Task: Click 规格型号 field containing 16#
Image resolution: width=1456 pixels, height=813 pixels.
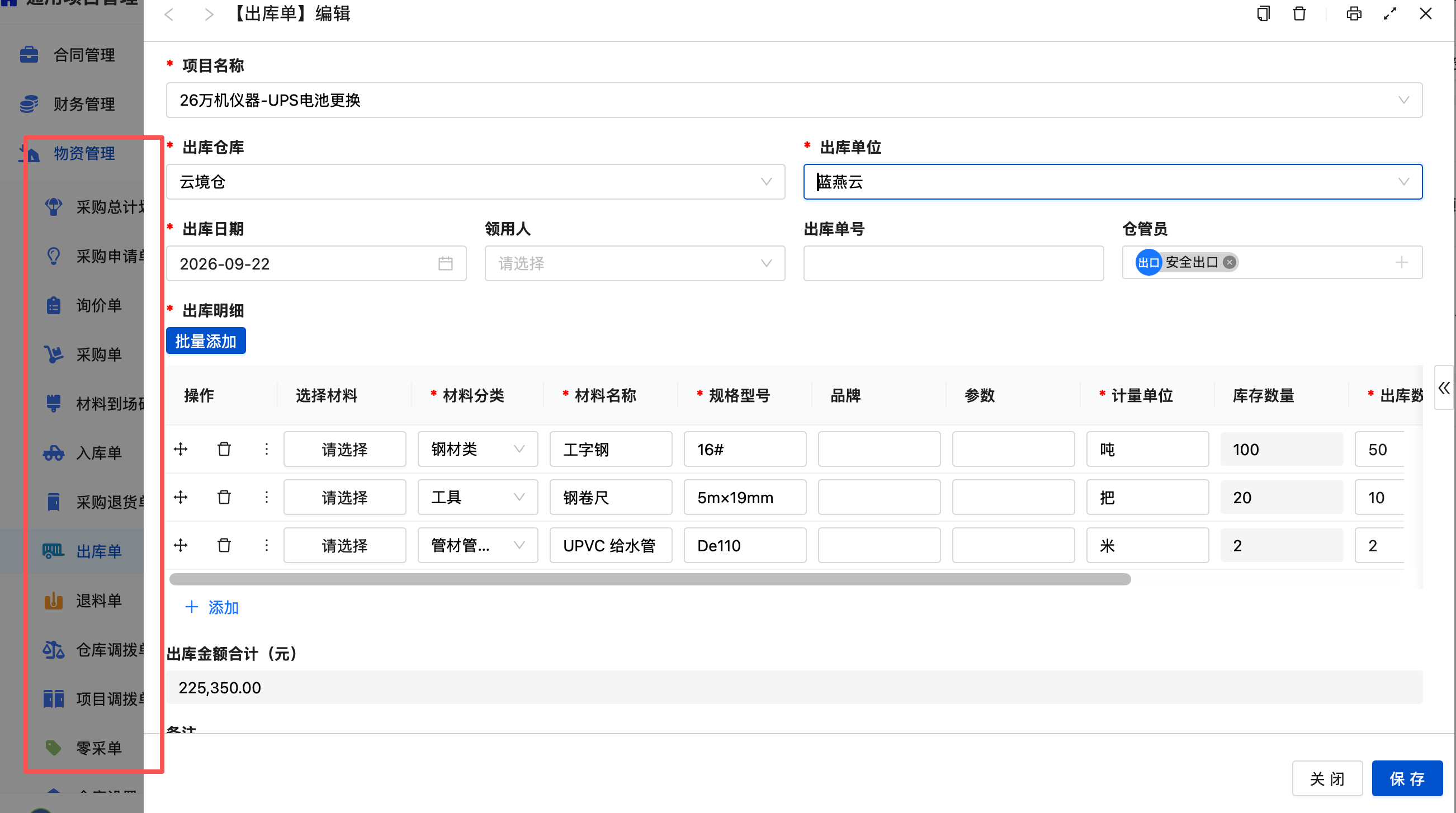Action: [x=745, y=450]
